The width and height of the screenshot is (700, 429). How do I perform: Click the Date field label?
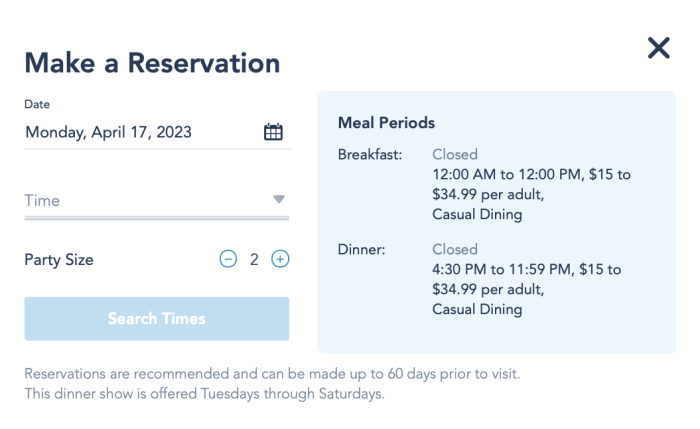pyautogui.click(x=37, y=104)
